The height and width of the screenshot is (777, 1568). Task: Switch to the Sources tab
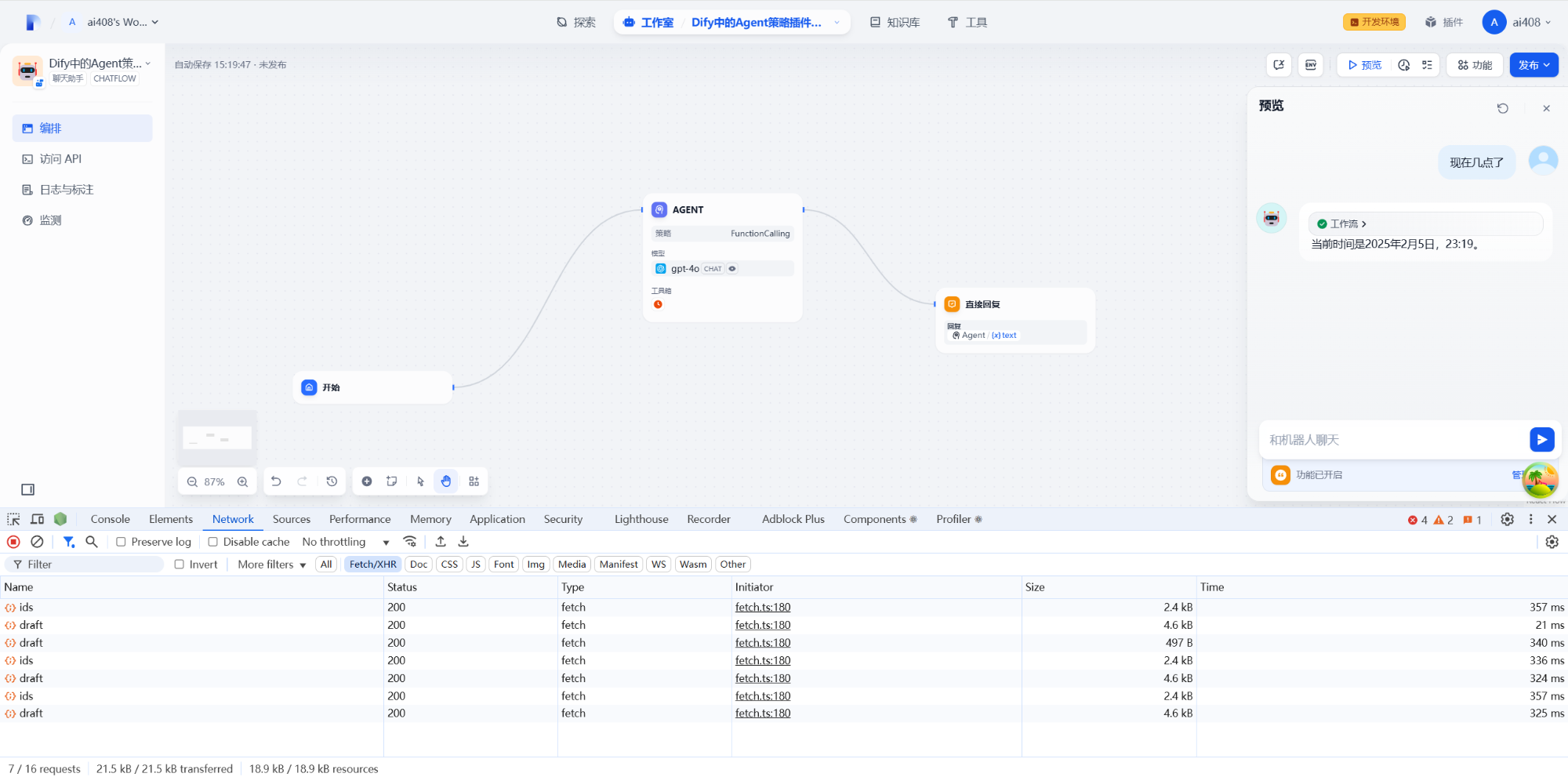(x=292, y=519)
